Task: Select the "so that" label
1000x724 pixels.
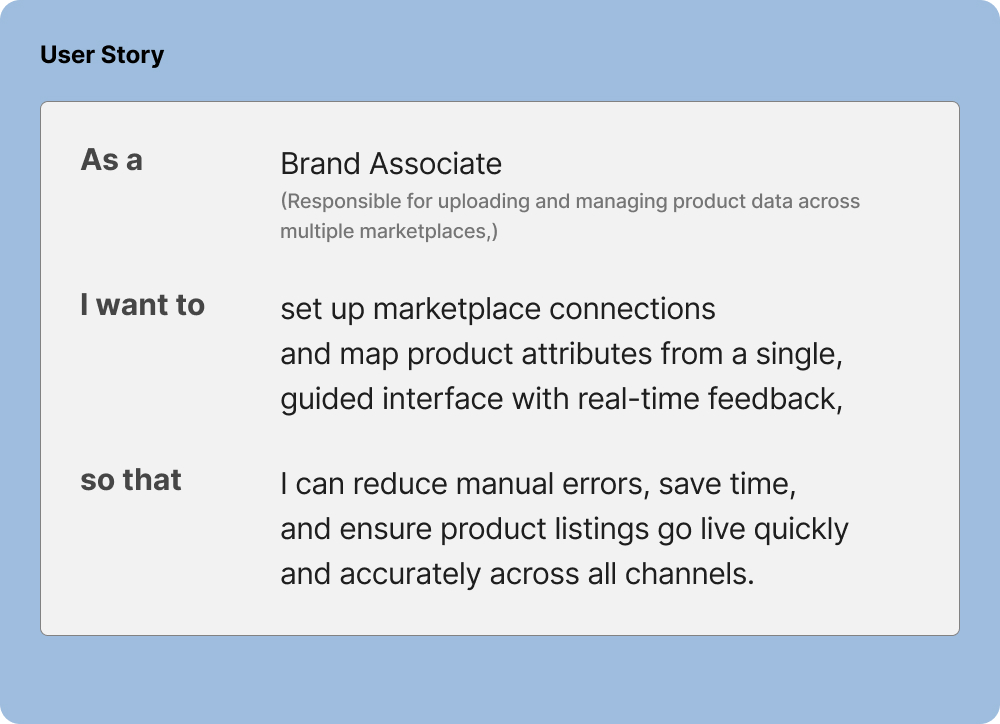Action: point(130,480)
